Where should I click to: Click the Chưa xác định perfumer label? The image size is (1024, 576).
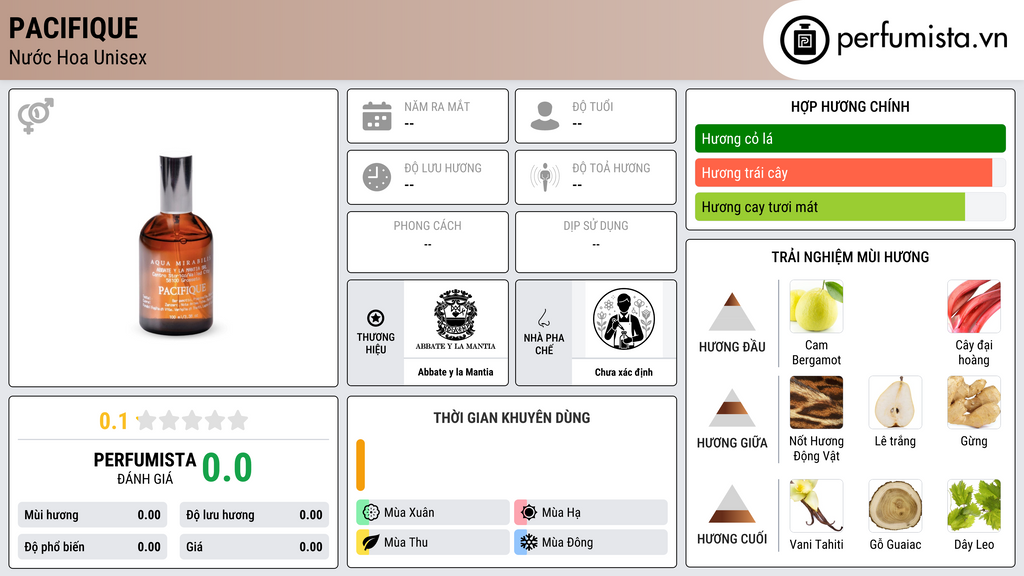coord(624,372)
